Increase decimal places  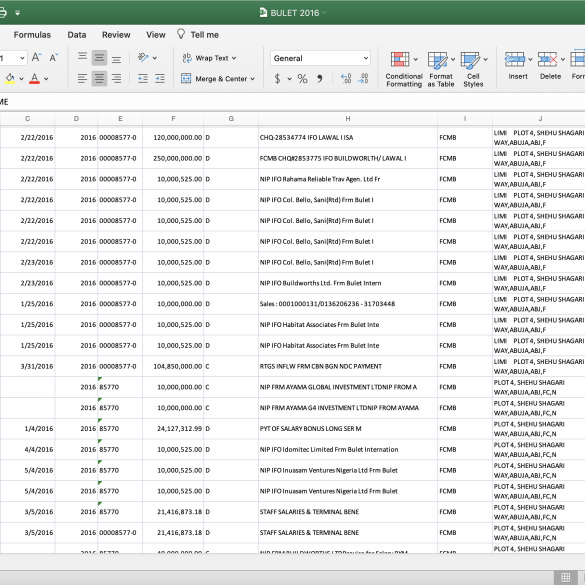point(346,78)
